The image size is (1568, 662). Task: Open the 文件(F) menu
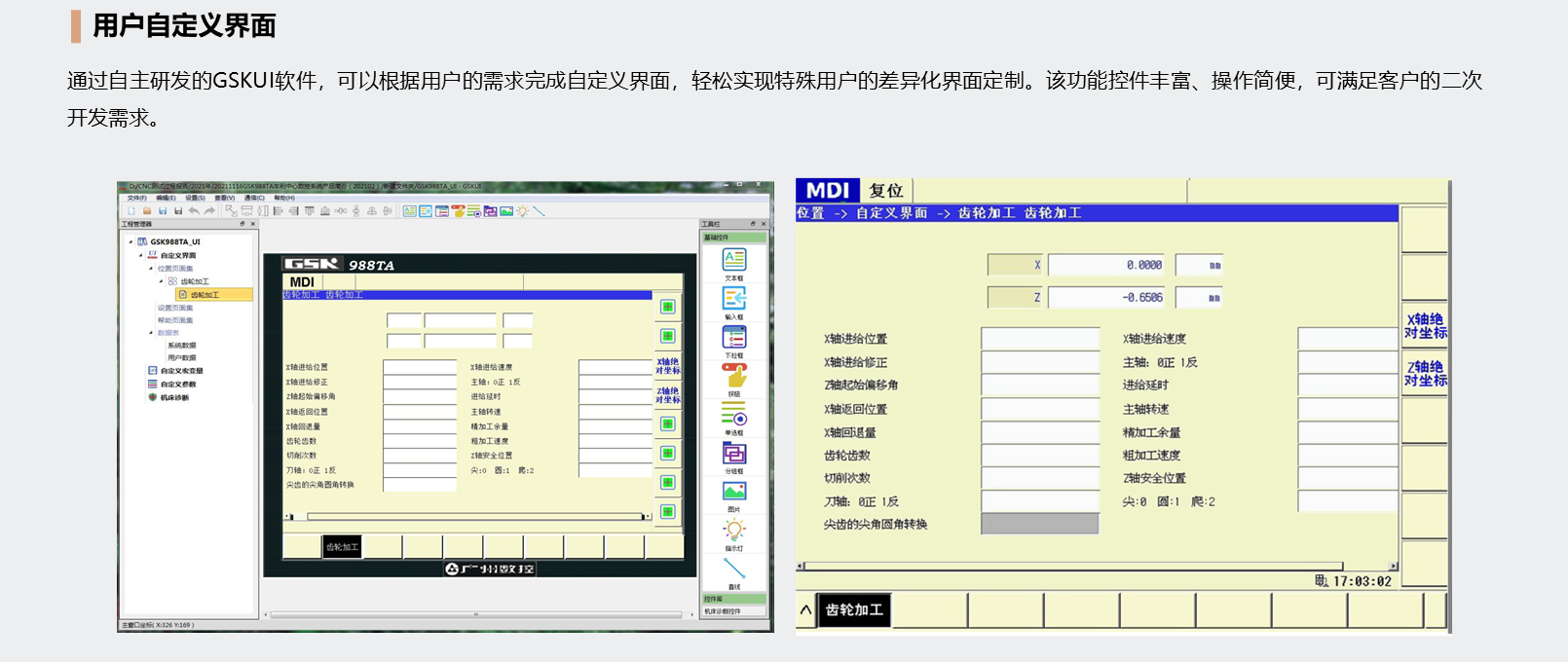(136, 198)
